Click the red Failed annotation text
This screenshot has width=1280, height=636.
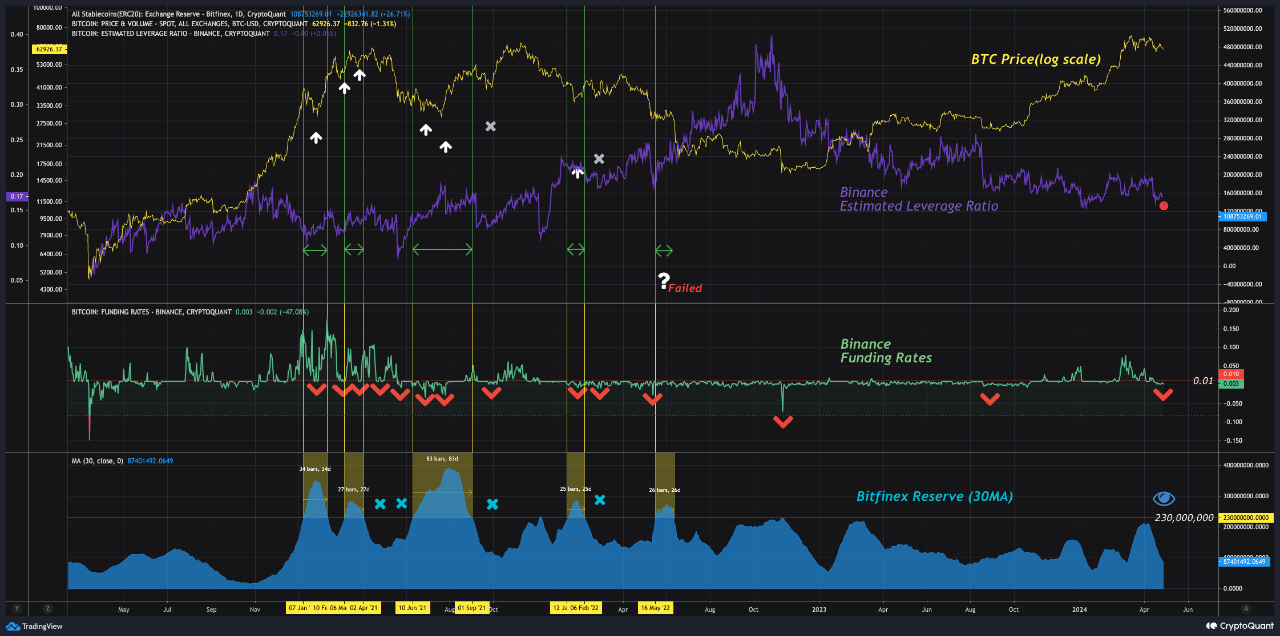pos(685,288)
